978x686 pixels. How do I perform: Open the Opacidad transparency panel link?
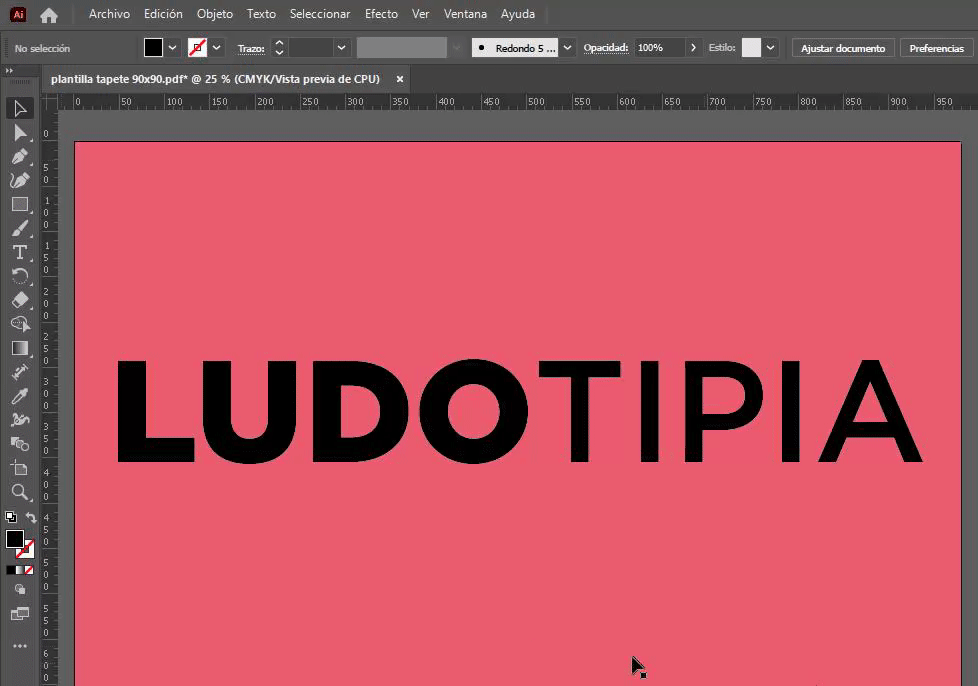pyautogui.click(x=606, y=48)
